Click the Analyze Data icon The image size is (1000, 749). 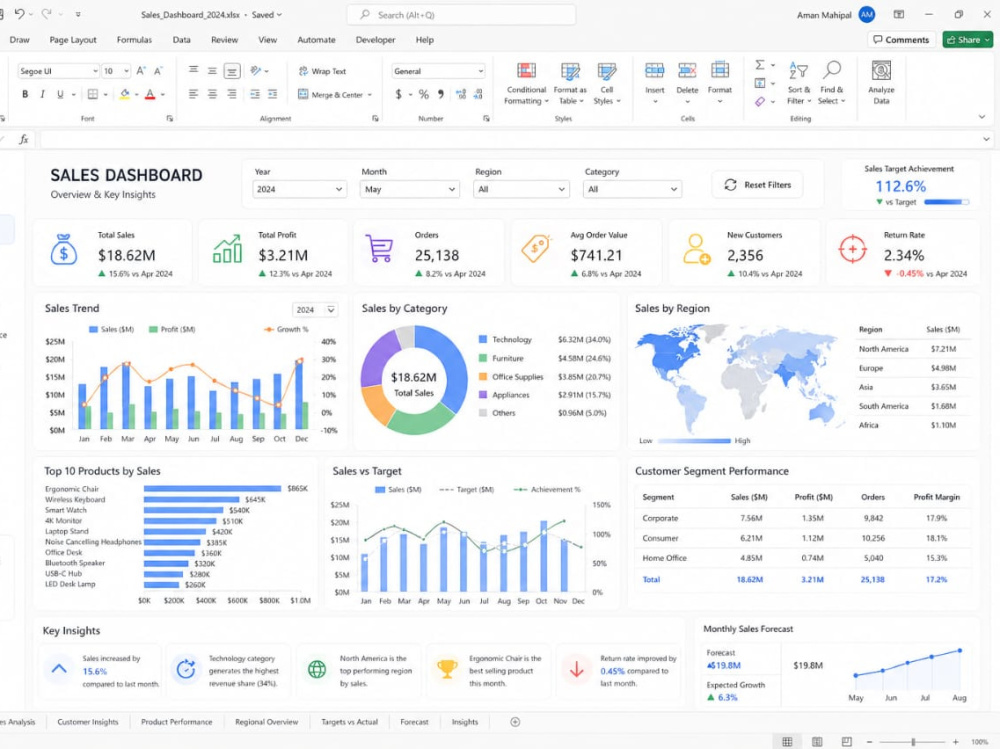(x=881, y=71)
